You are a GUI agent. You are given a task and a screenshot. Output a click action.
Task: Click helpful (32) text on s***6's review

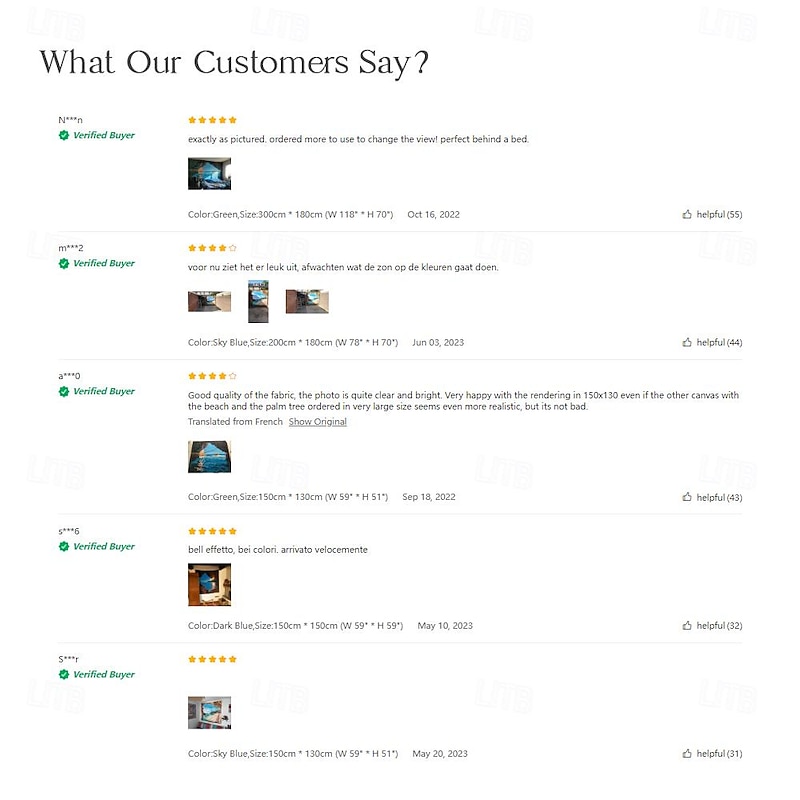[719, 626]
